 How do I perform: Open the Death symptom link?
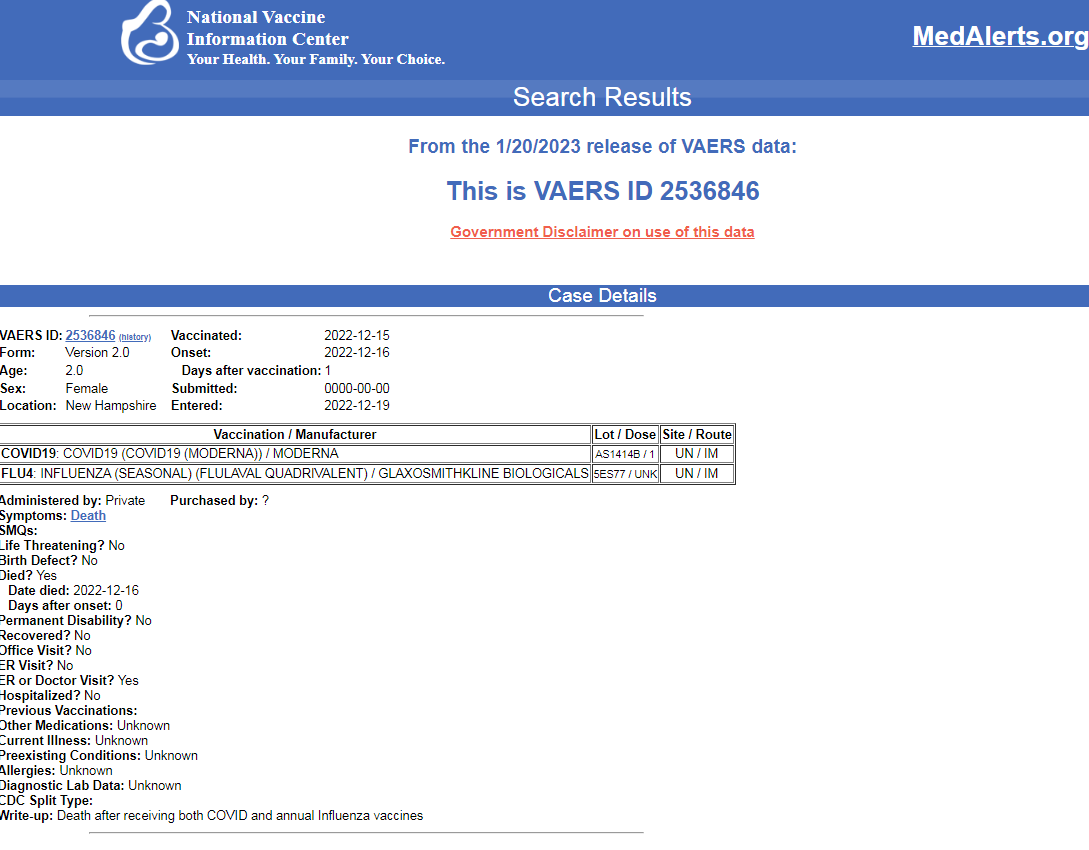pyautogui.click(x=88, y=515)
